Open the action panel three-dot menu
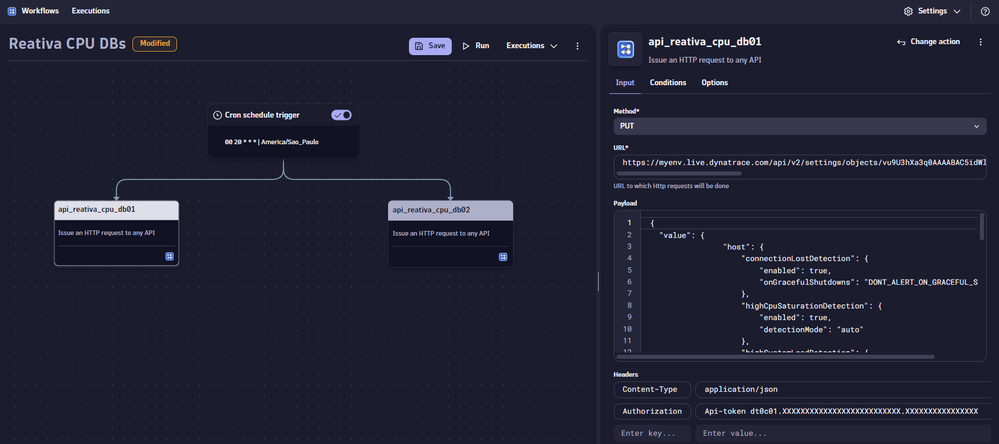999x444 pixels. (x=980, y=42)
